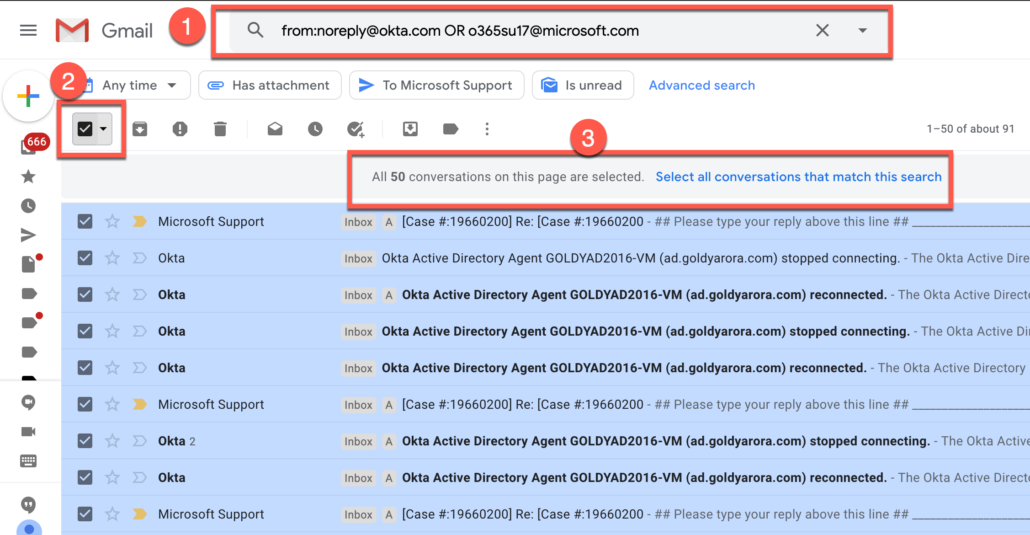Uncheck the first Microsoft Support conversation
The width and height of the screenshot is (1030, 535).
(x=85, y=221)
